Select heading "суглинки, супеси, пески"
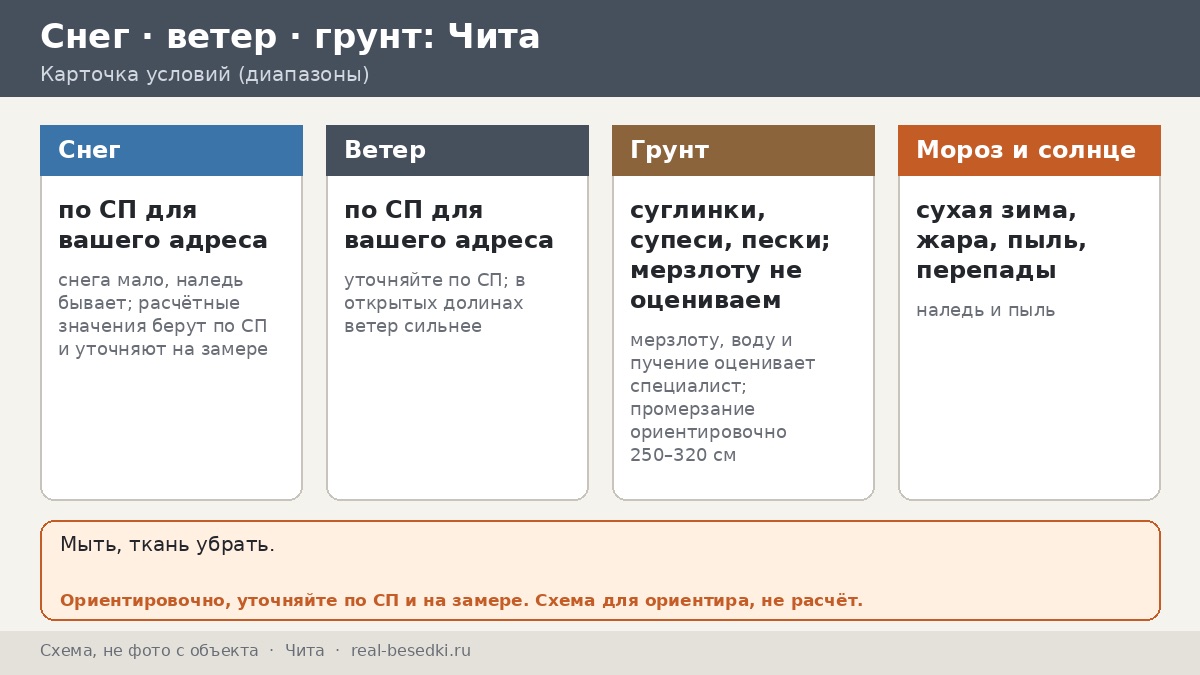The image size is (1200, 675). click(730, 225)
